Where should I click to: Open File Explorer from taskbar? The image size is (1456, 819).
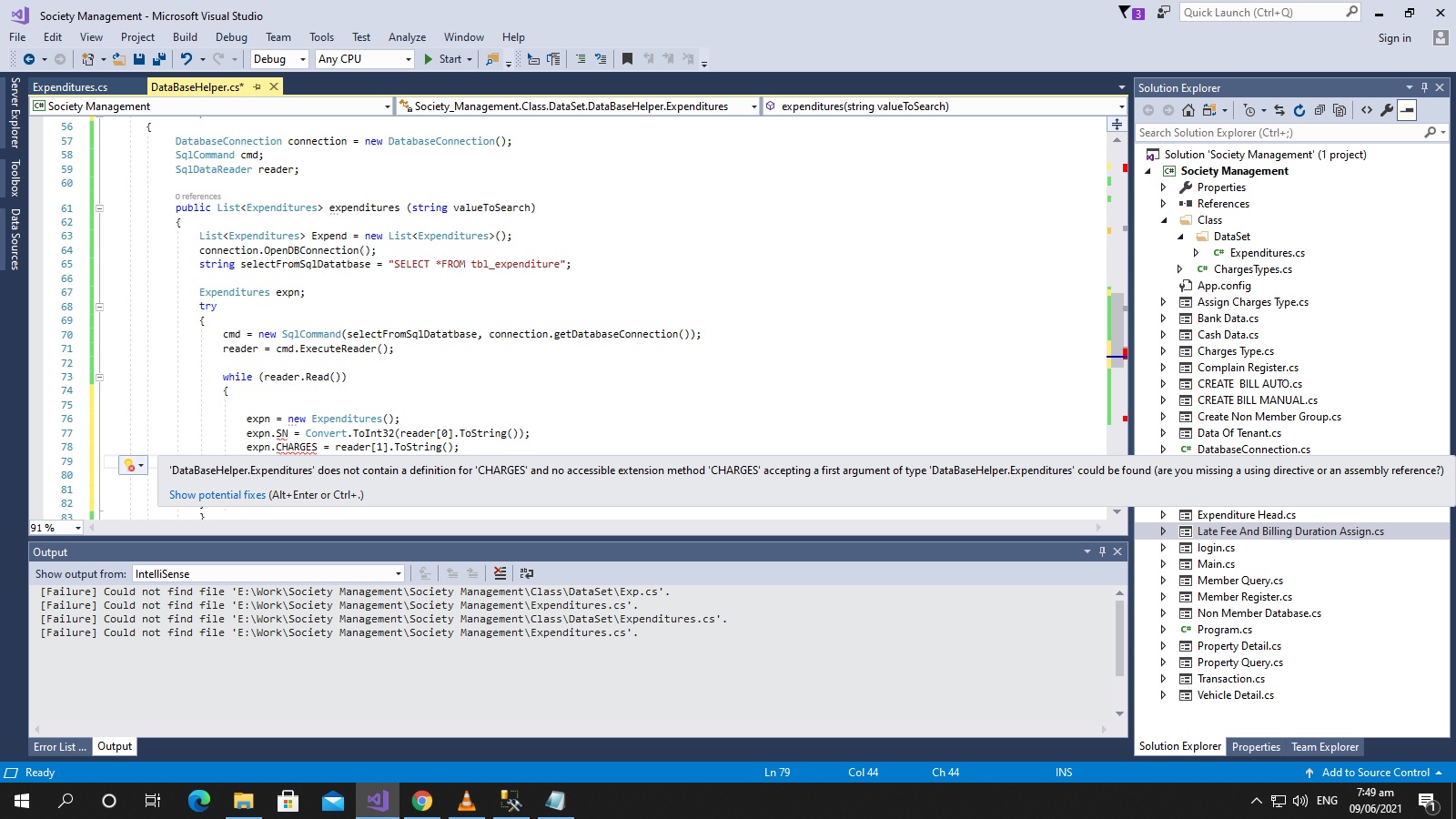(243, 801)
